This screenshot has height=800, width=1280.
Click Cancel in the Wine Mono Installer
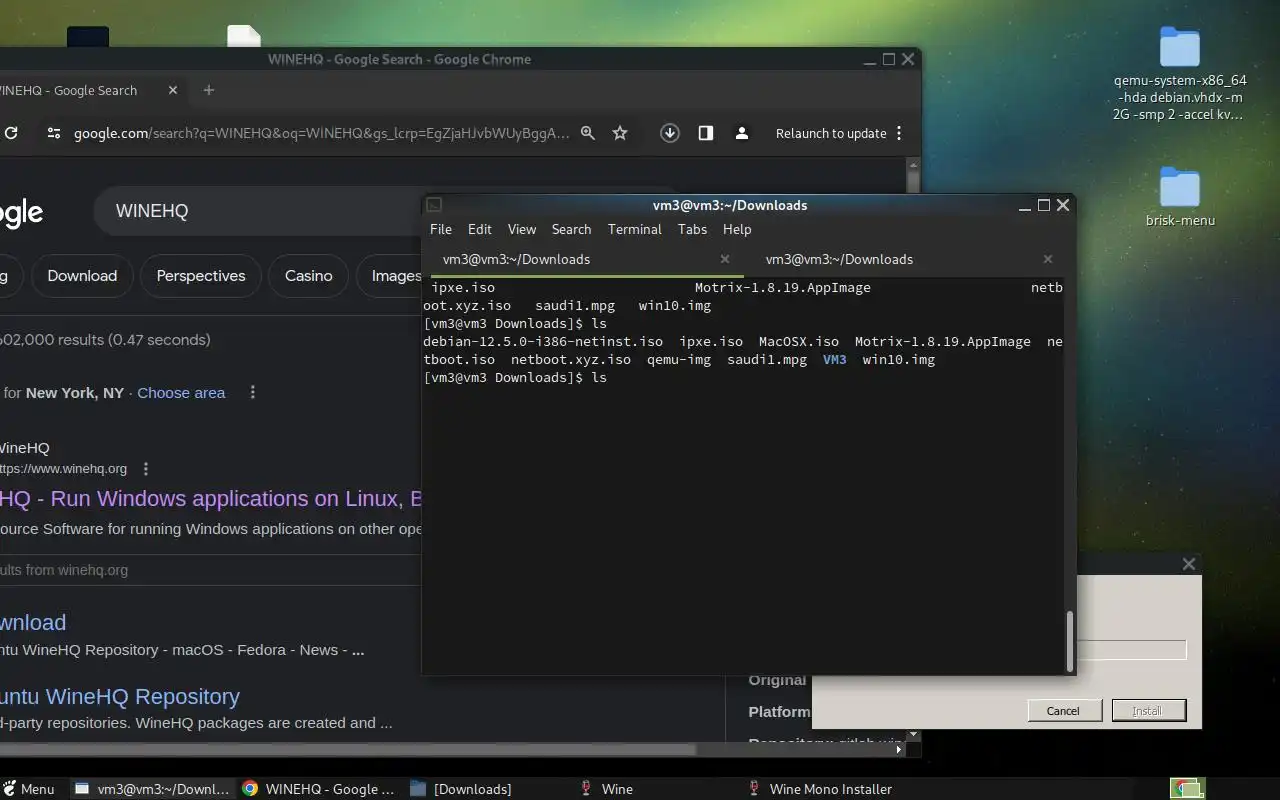[x=1063, y=711]
